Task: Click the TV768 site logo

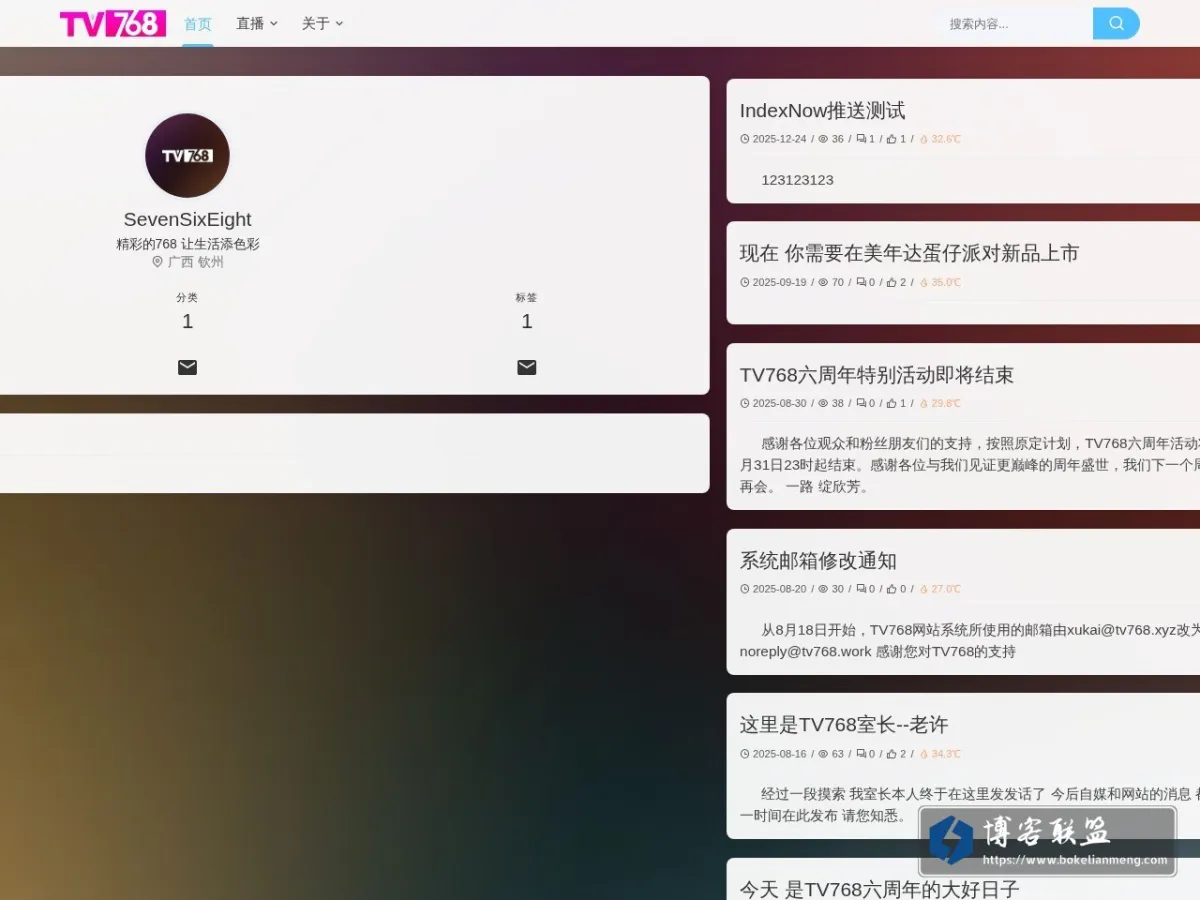Action: coord(113,23)
